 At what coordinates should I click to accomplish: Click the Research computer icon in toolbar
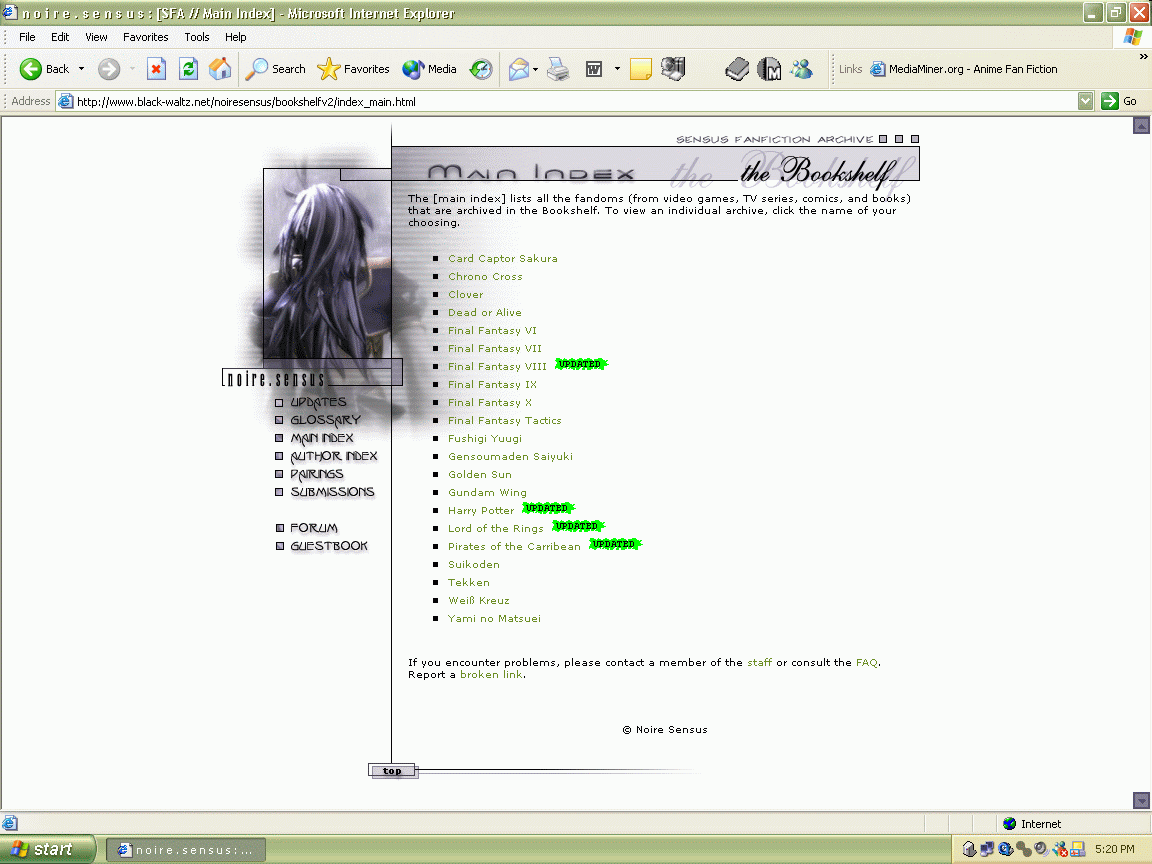pyautogui.click(x=673, y=69)
